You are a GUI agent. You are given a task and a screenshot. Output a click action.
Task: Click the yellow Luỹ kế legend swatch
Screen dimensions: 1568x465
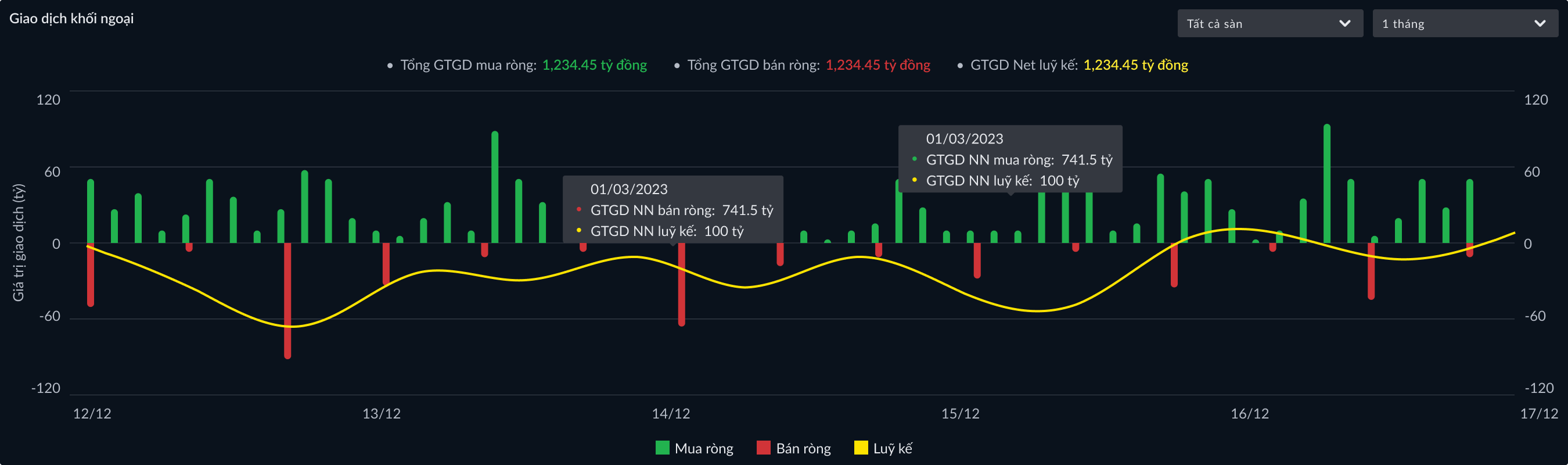[861, 448]
